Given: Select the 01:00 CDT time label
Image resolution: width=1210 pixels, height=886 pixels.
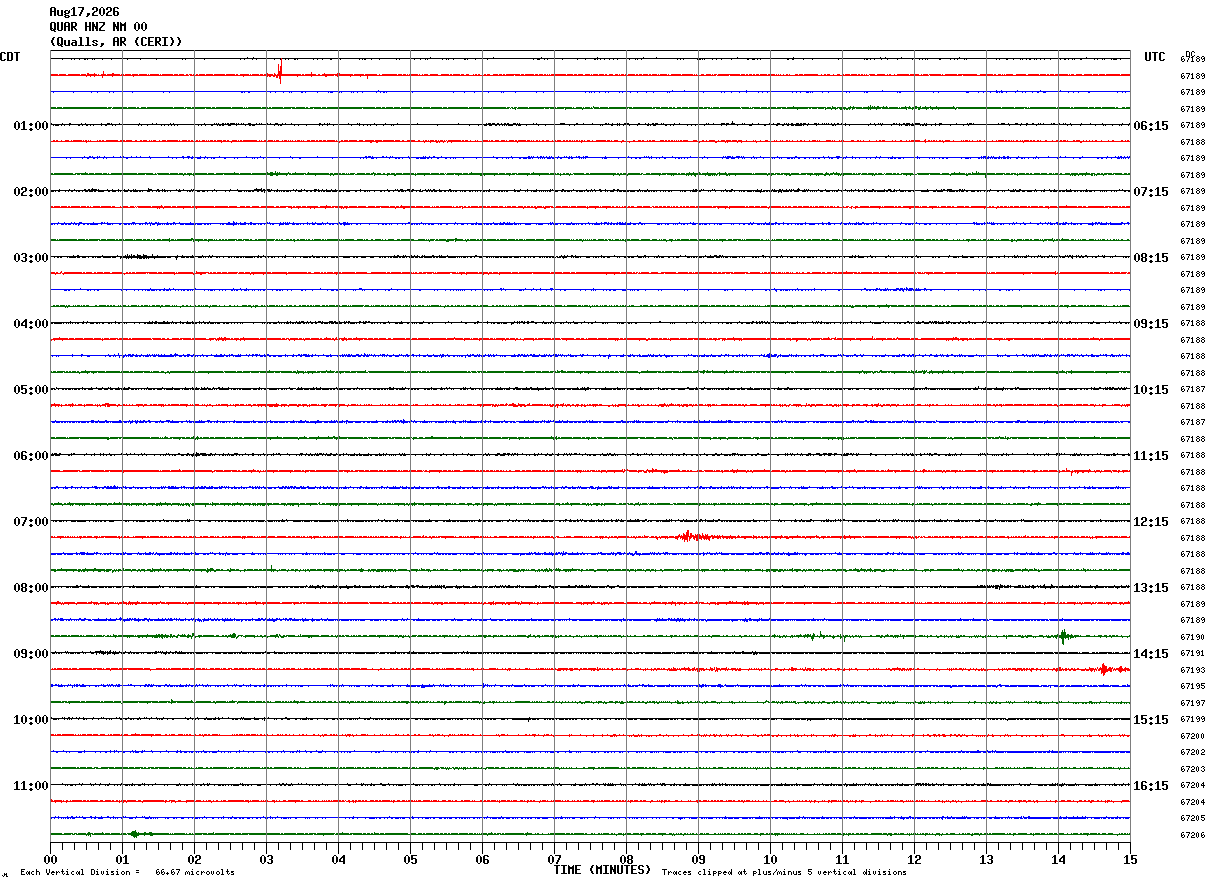Looking at the screenshot, I should [31, 126].
